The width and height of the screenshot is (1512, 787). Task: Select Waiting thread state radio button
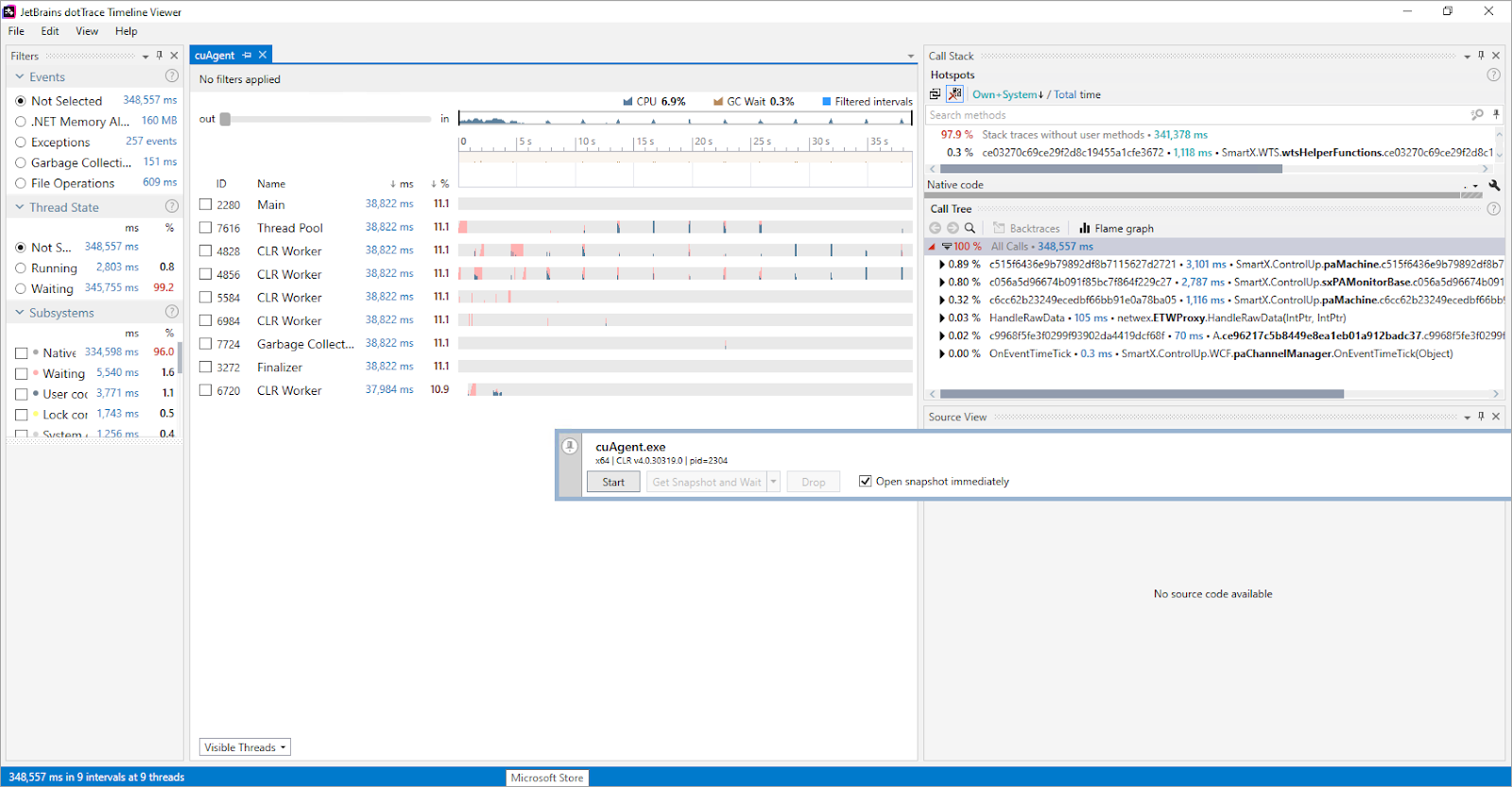pyautogui.click(x=21, y=289)
